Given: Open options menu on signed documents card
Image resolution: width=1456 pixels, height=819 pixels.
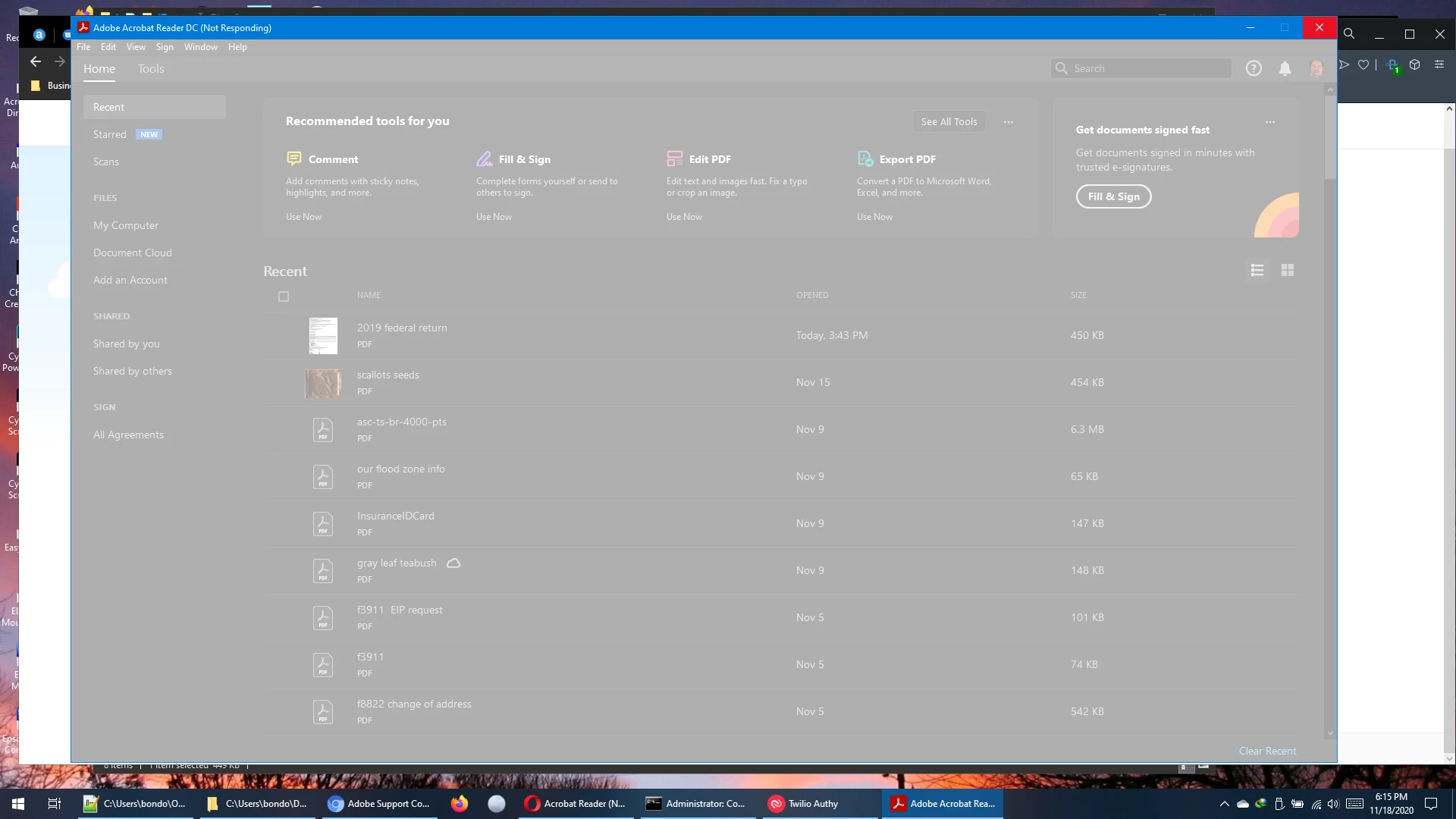Looking at the screenshot, I should point(1270,121).
